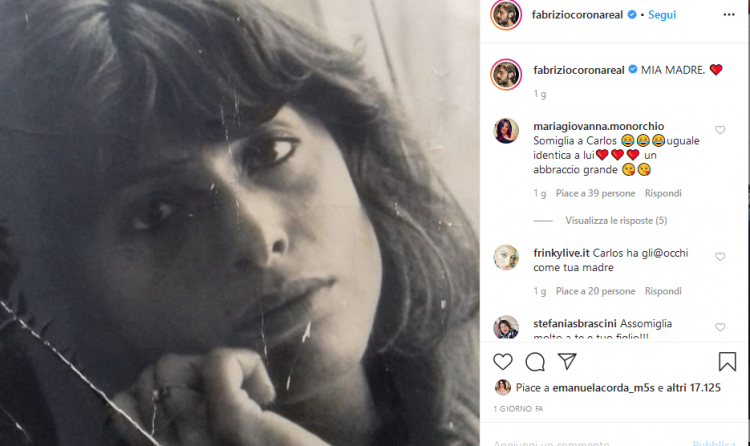The width and height of the screenshot is (750, 446).
Task: Click the black-and-white photo of the post
Action: coord(240,223)
